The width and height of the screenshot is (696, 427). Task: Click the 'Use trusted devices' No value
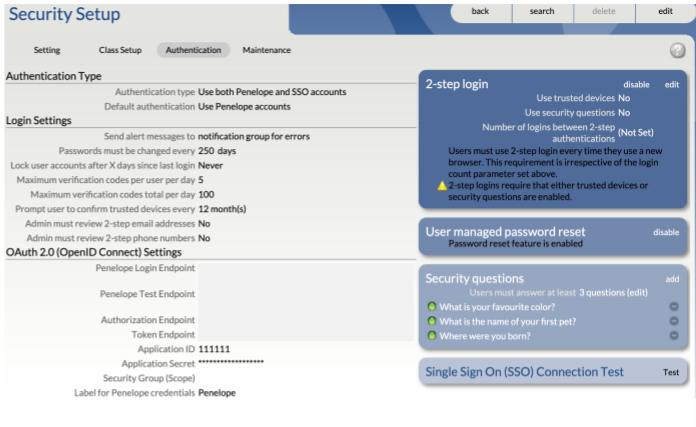pyautogui.click(x=624, y=98)
